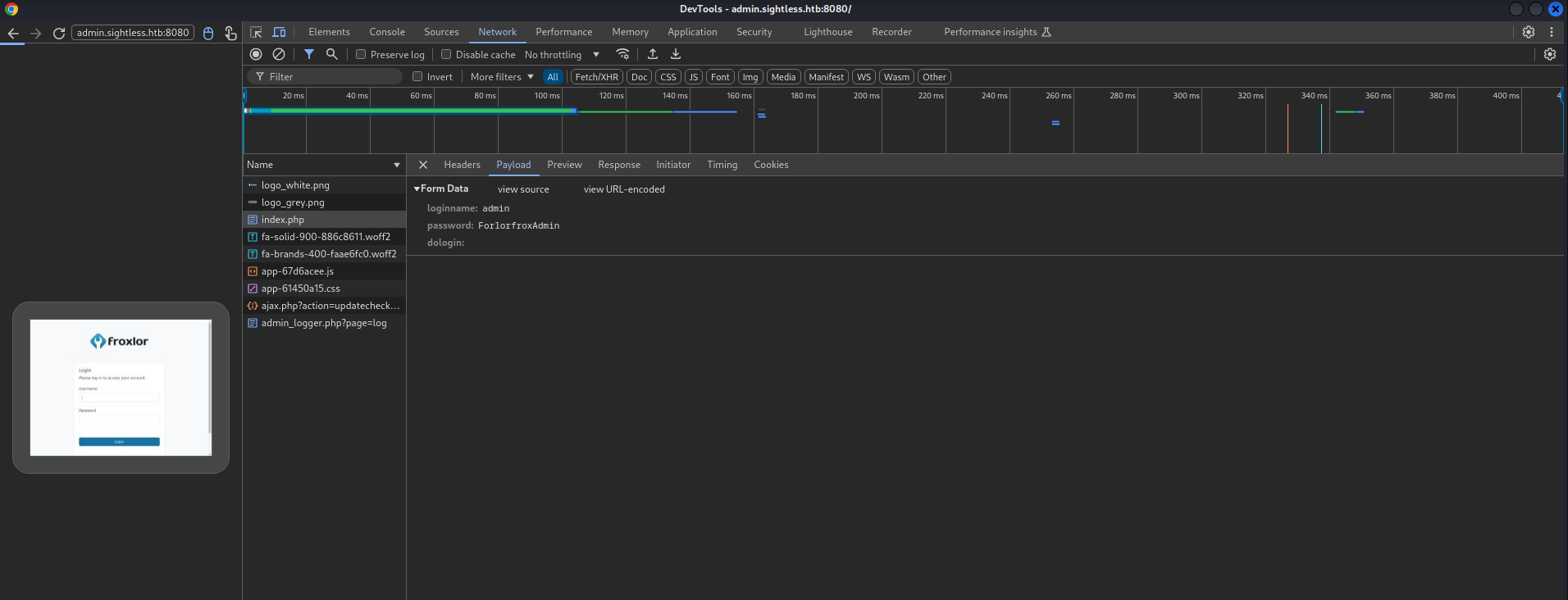Viewport: 1568px width, 600px height.
Task: Activate the inspect element picker icon
Action: click(x=256, y=32)
